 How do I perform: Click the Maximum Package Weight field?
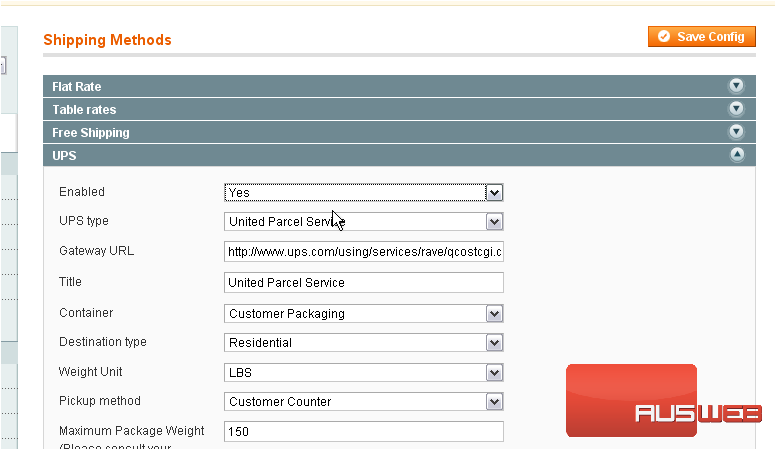point(363,432)
